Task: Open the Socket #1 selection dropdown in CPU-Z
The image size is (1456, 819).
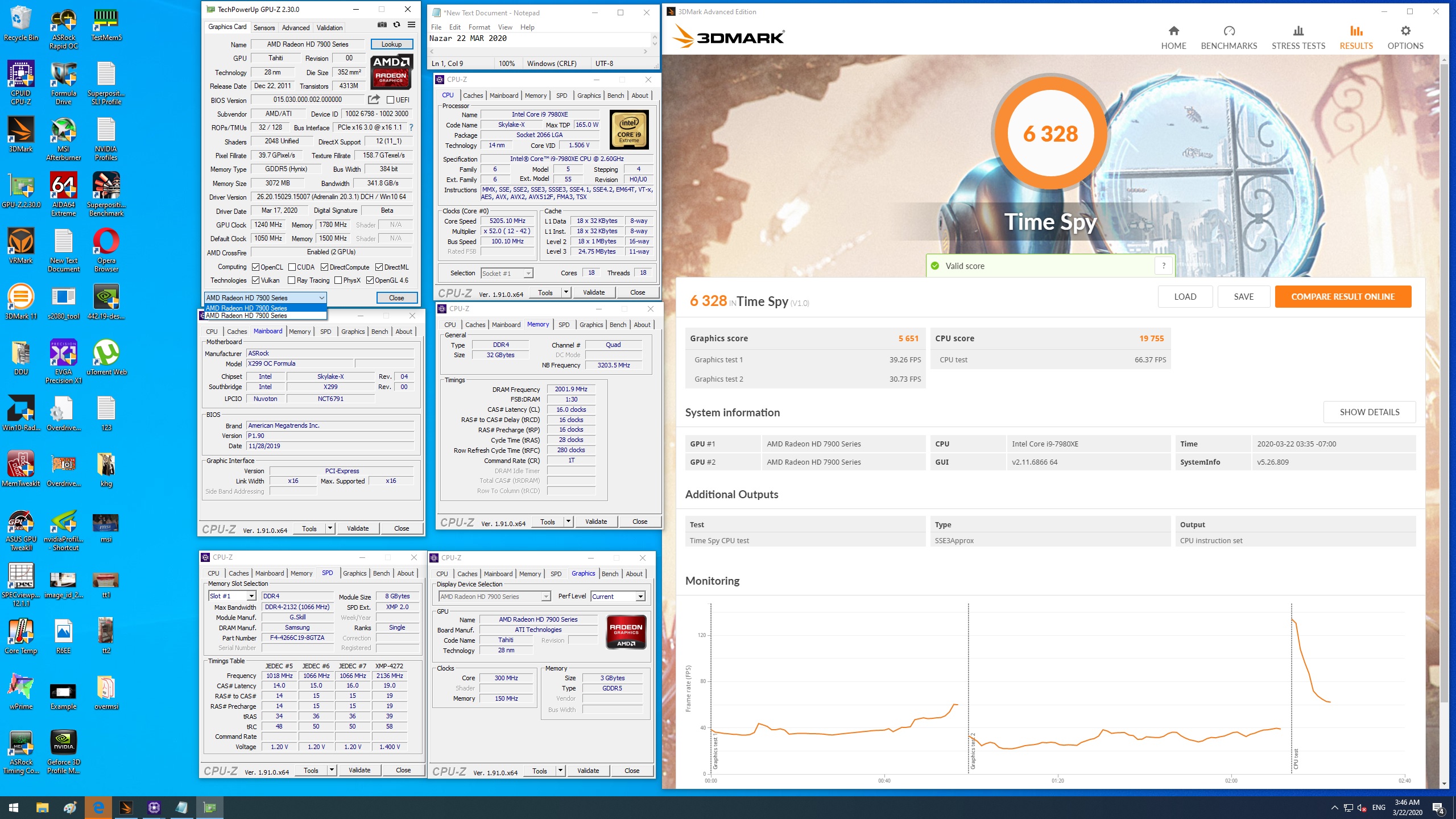Action: coord(507,274)
